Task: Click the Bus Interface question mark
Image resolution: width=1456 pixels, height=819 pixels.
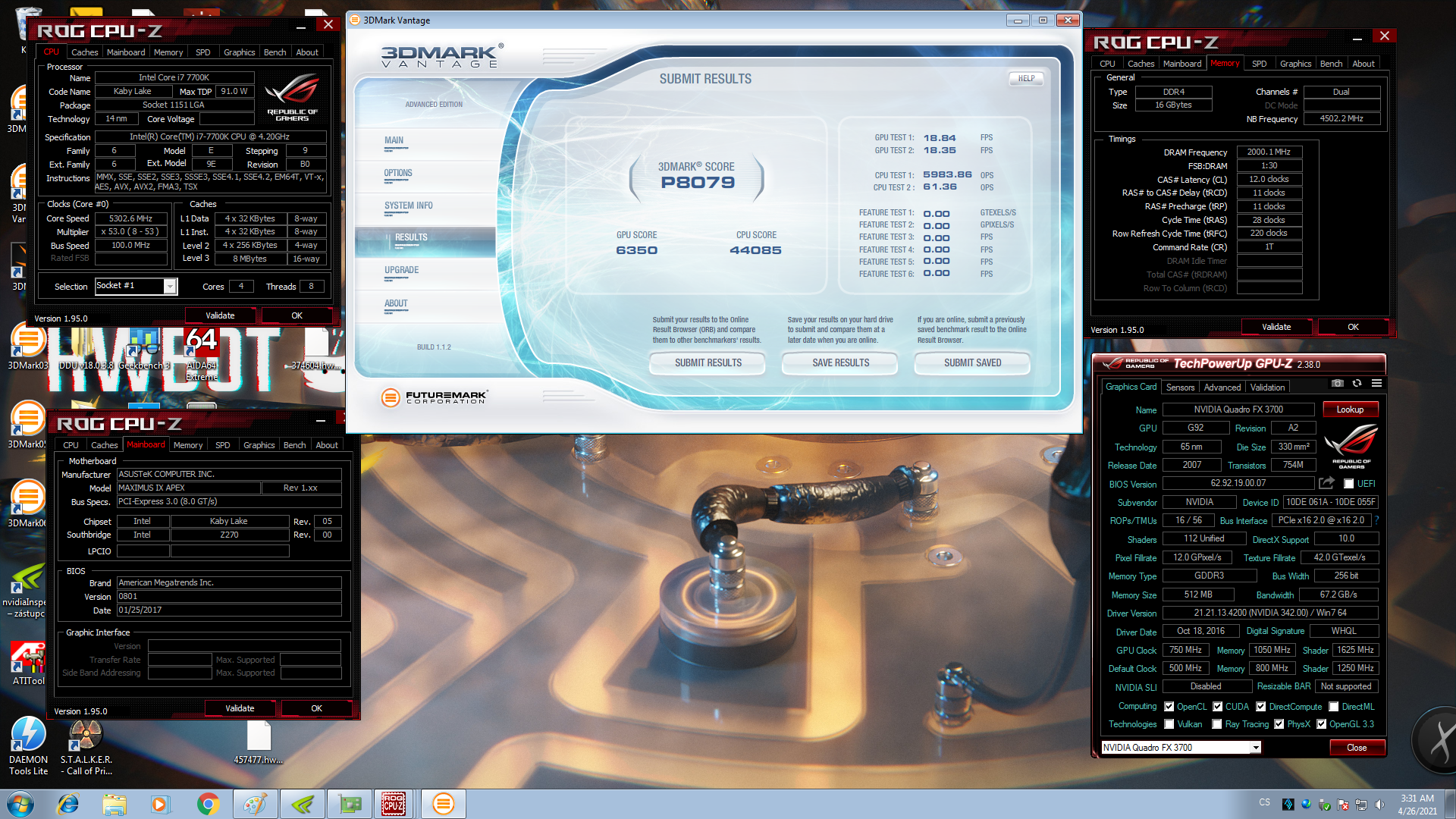Action: tap(1376, 520)
